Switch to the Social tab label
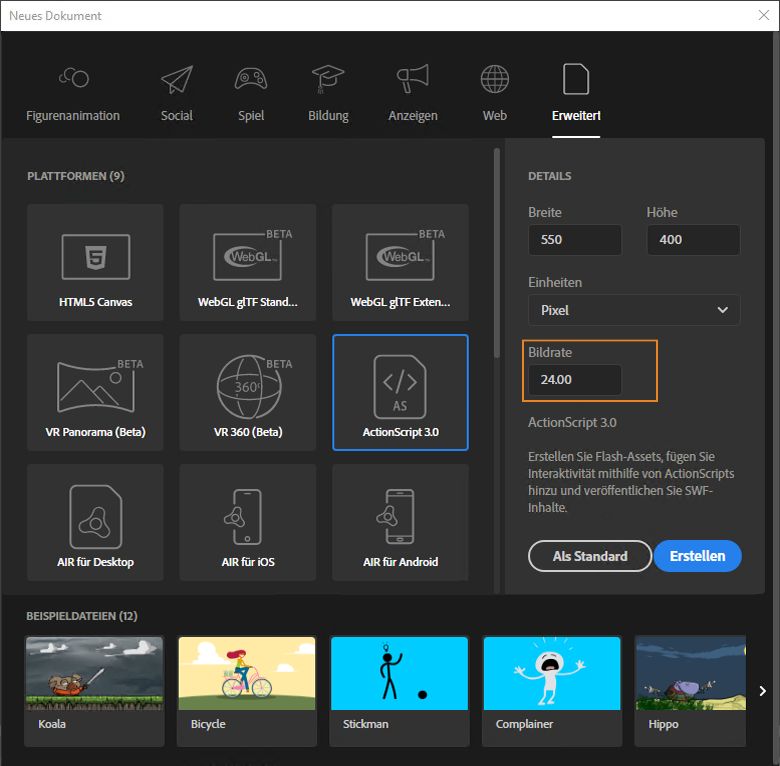 177,115
